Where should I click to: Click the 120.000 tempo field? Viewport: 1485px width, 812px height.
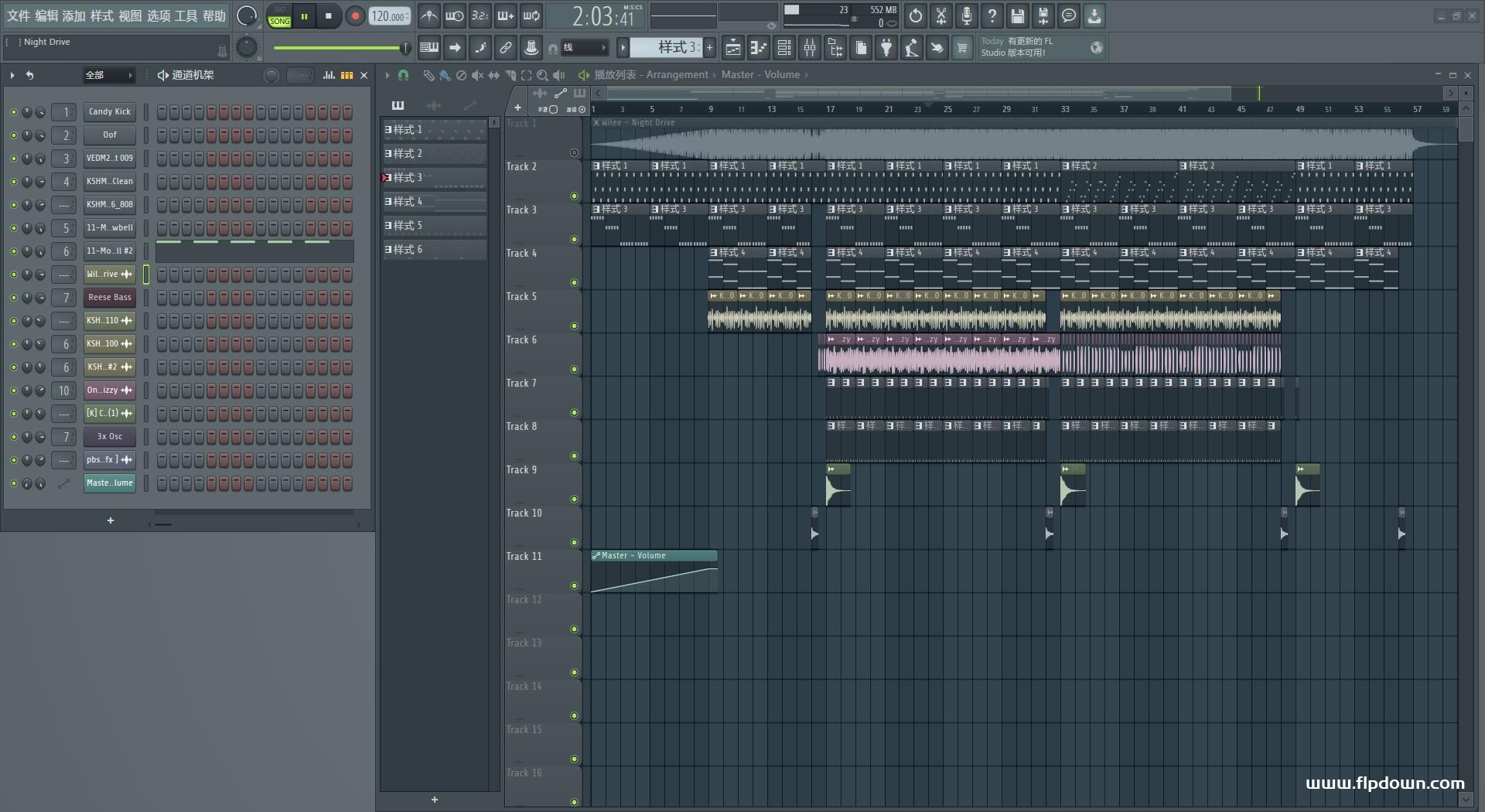tap(389, 16)
